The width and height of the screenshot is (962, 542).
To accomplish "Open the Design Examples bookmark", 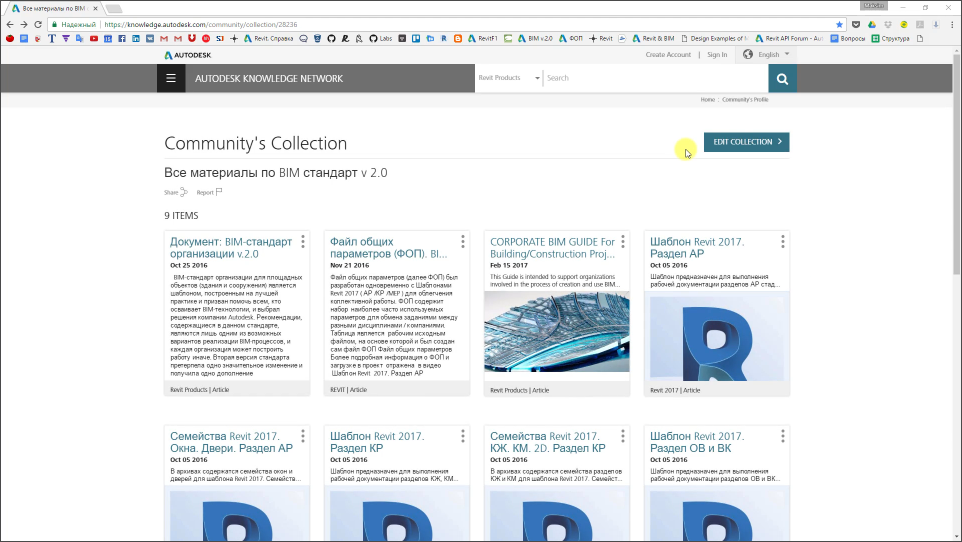I will click(715, 39).
